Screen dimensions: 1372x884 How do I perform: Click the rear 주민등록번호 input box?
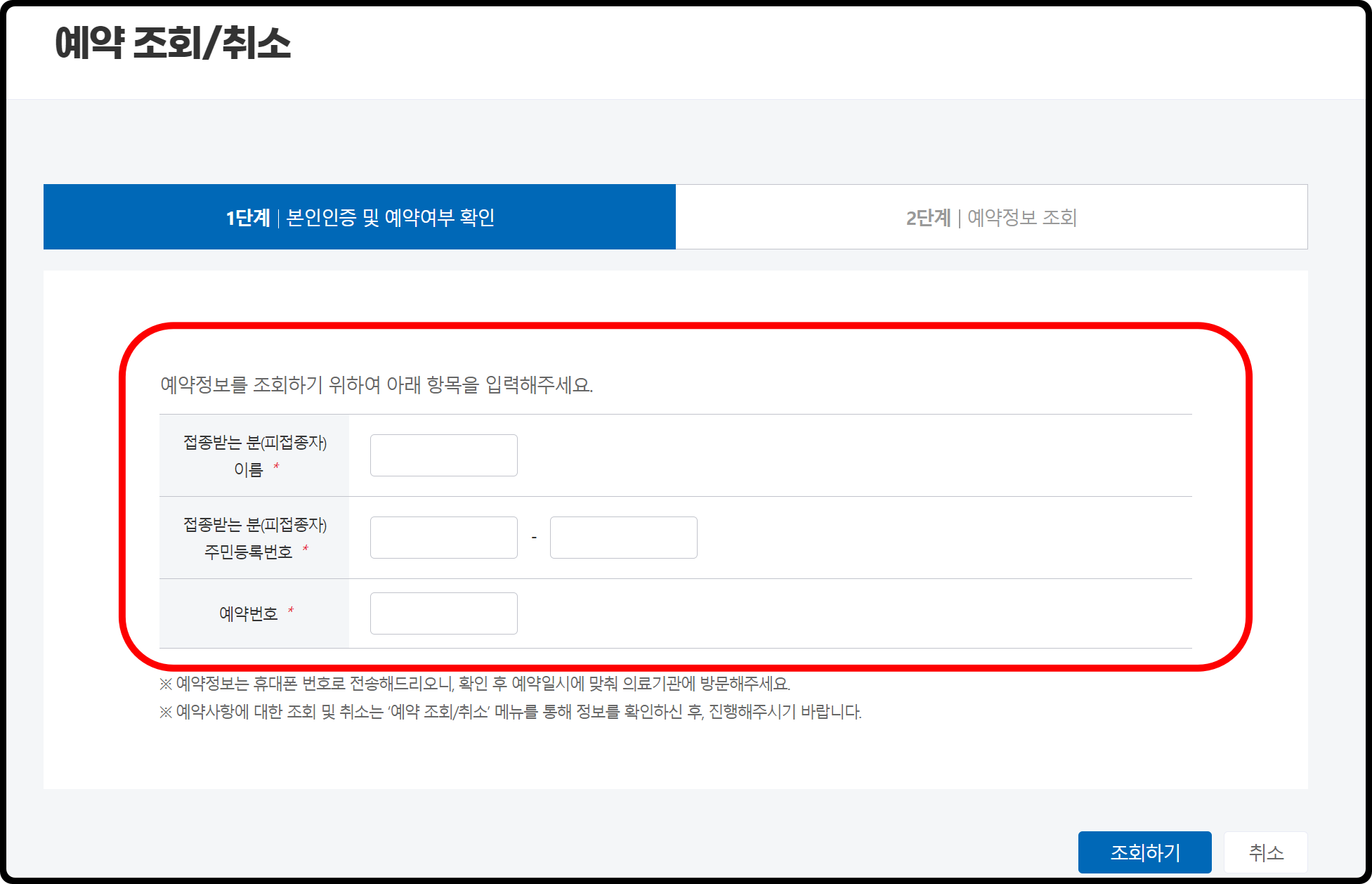(x=623, y=538)
